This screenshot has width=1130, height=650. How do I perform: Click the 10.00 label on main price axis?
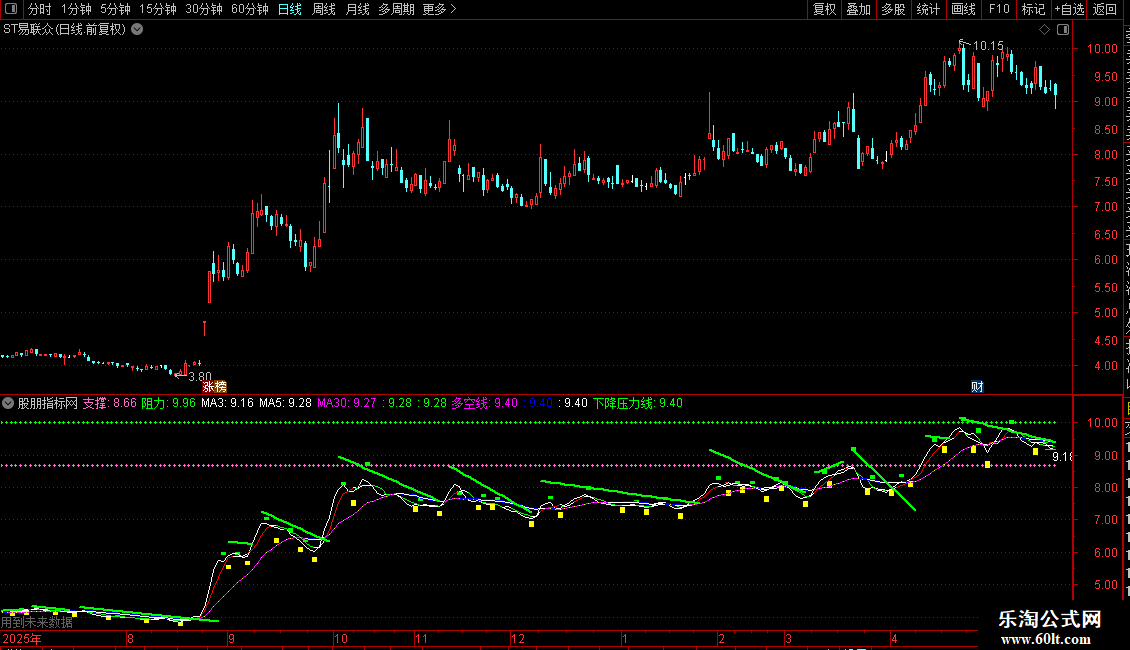tap(1102, 49)
